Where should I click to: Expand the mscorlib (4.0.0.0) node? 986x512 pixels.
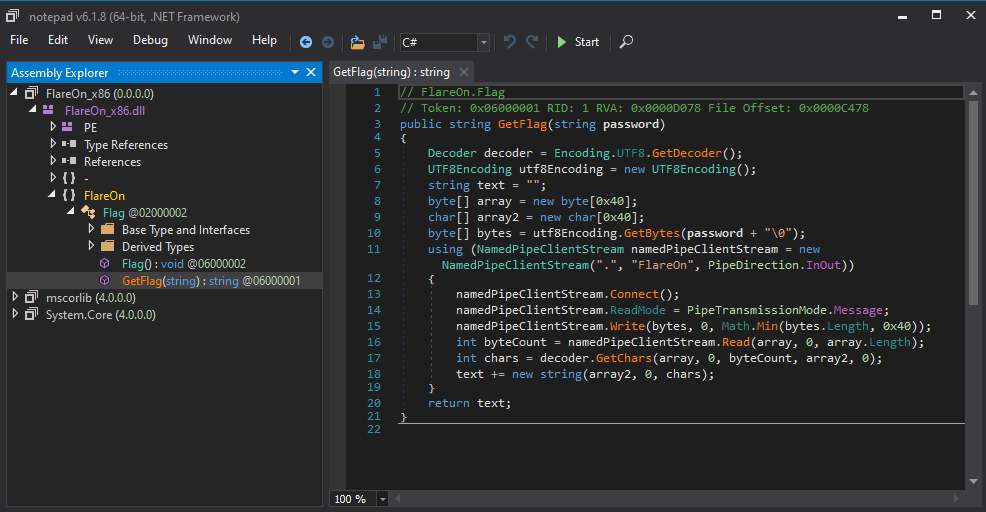(x=15, y=296)
